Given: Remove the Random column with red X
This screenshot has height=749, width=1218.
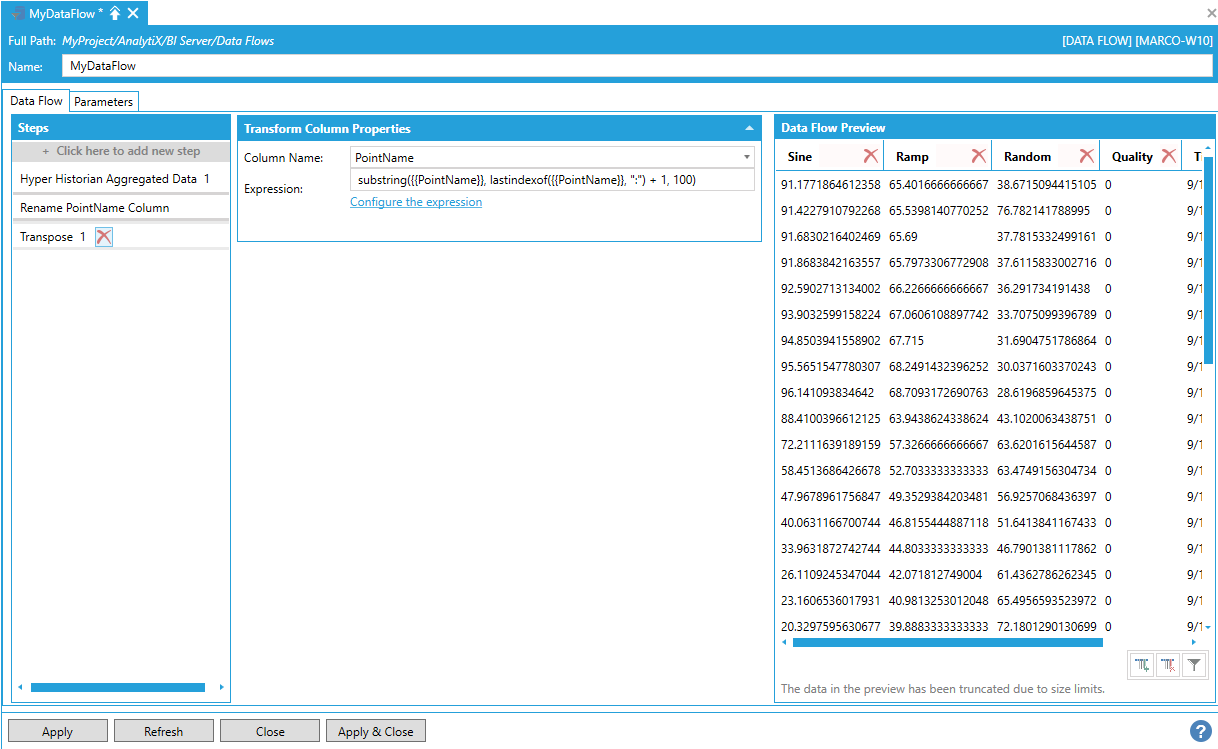Looking at the screenshot, I should 1086,156.
